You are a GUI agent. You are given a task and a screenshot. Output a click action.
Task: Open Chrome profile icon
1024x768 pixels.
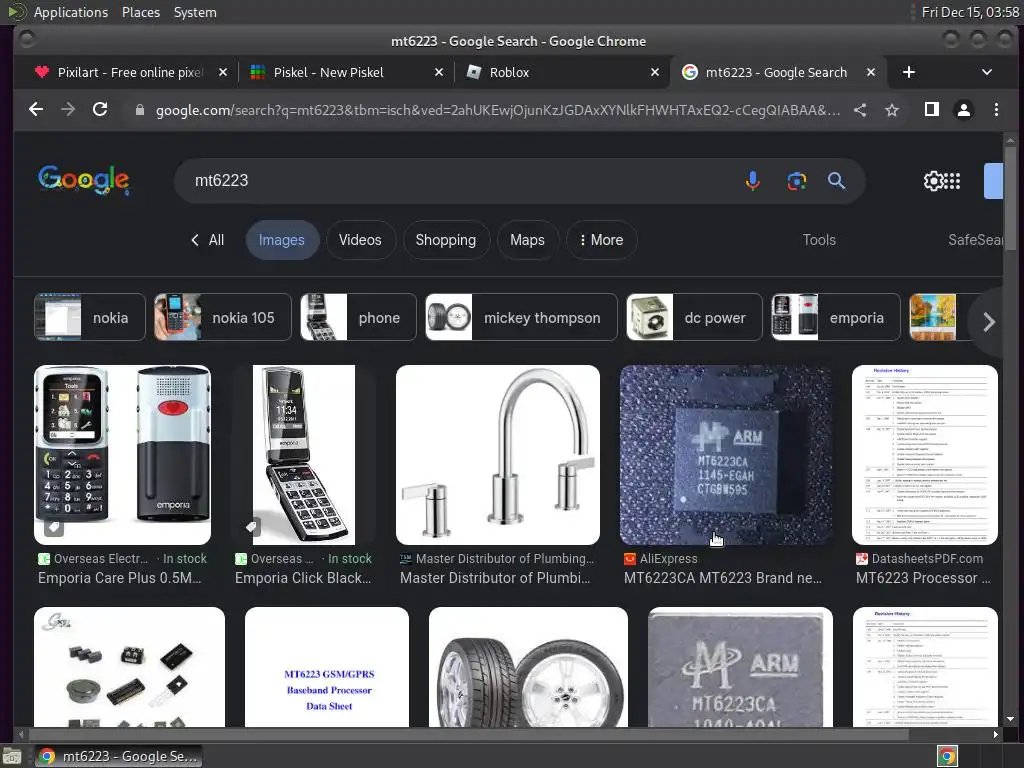coord(964,110)
